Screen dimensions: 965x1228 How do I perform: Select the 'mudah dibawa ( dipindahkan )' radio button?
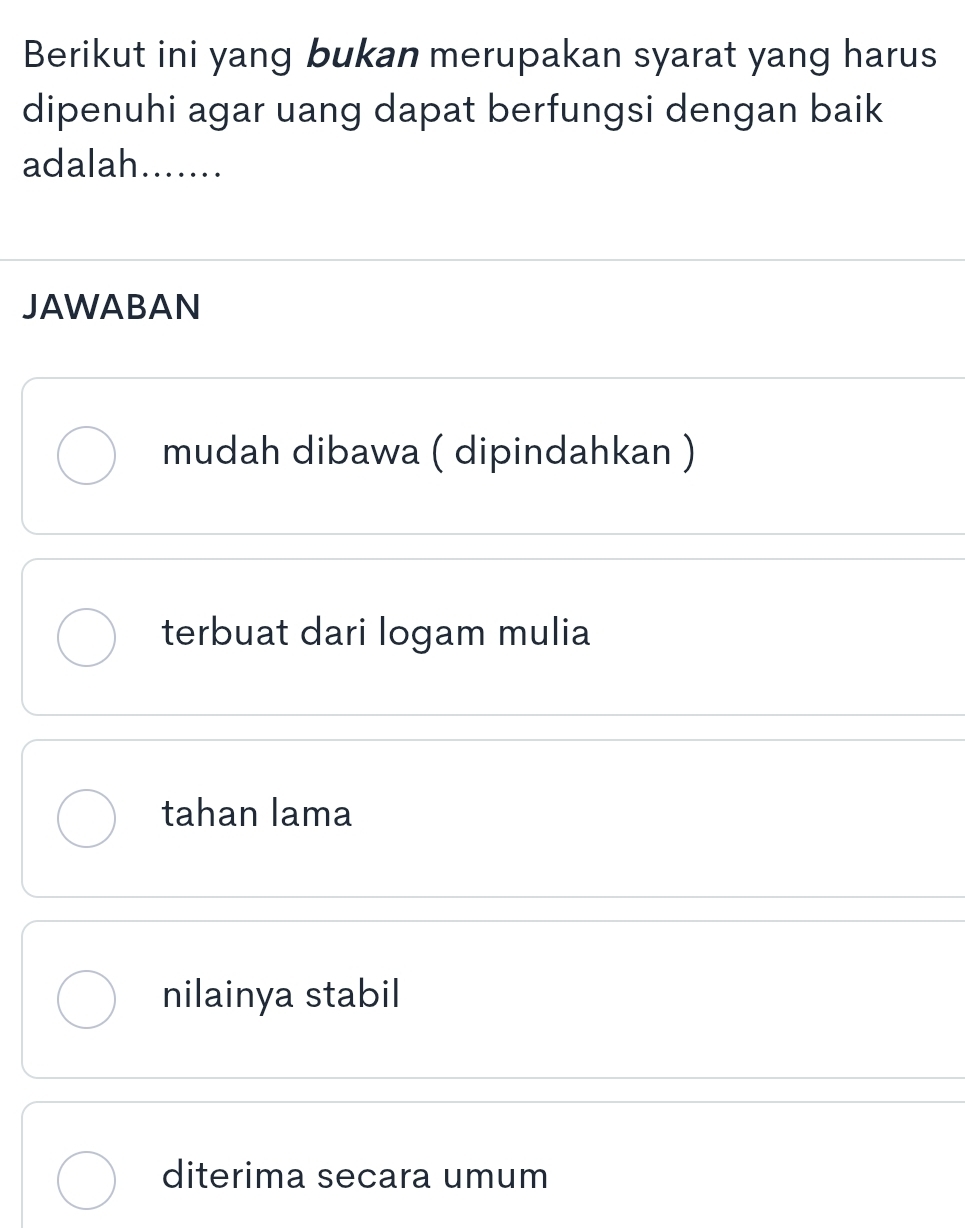click(86, 455)
